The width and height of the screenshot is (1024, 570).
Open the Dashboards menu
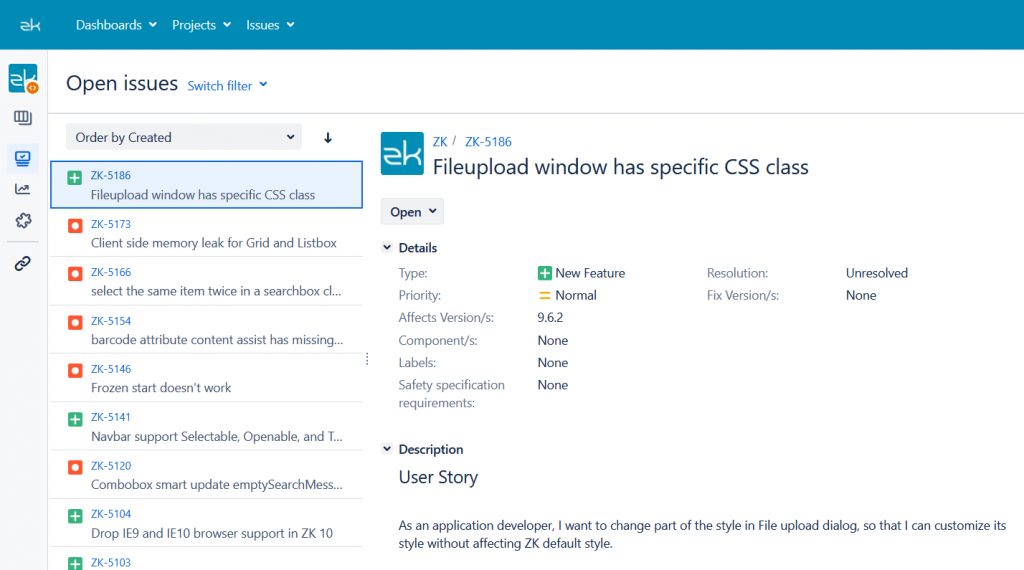click(x=116, y=25)
